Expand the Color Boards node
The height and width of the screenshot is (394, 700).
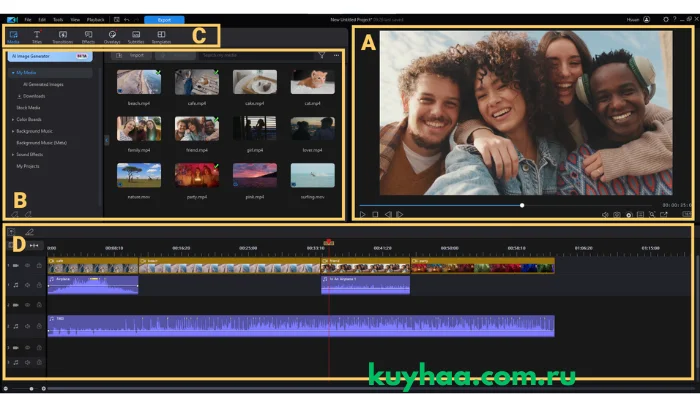[x=13, y=120]
